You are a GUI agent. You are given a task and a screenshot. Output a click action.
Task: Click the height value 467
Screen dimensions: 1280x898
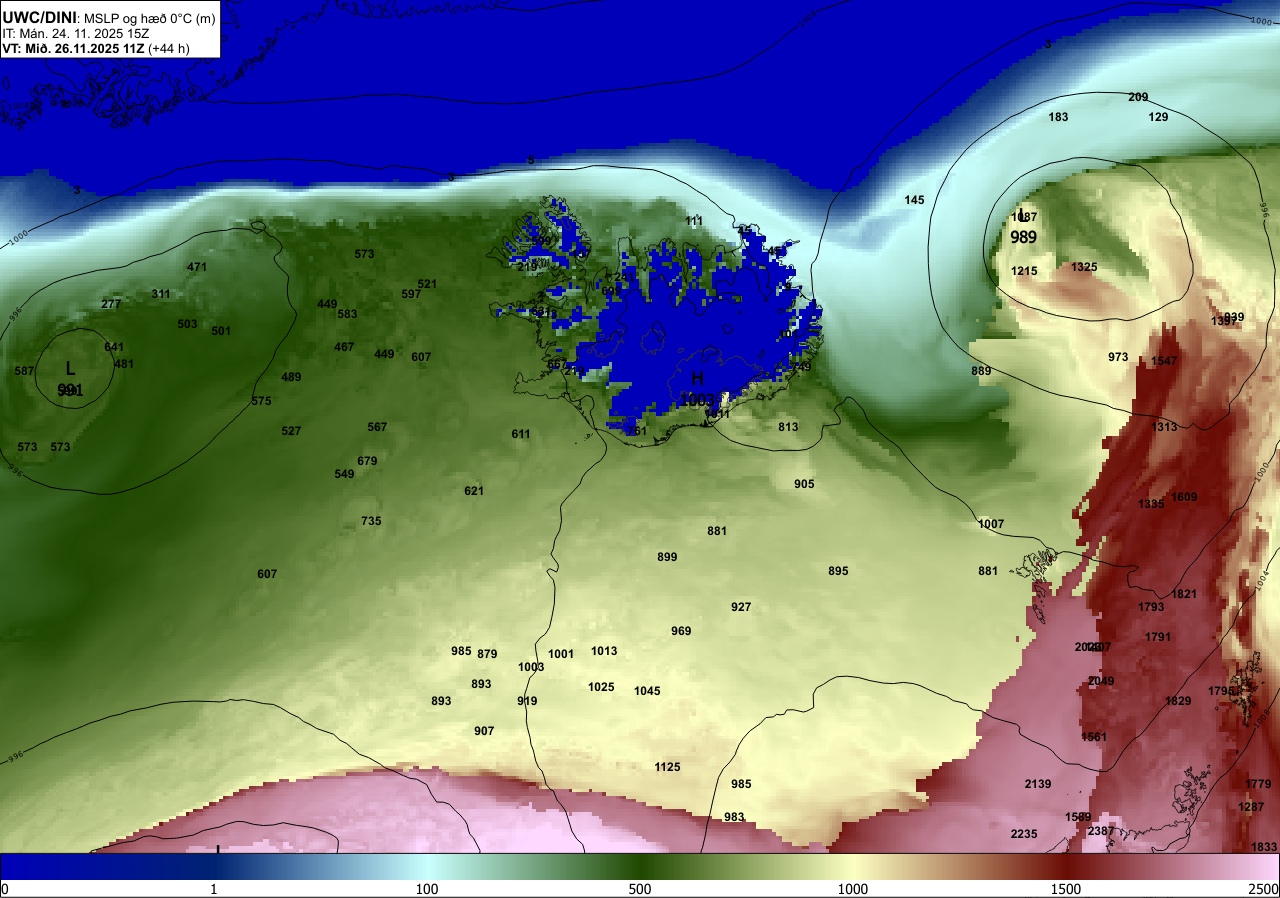click(344, 347)
